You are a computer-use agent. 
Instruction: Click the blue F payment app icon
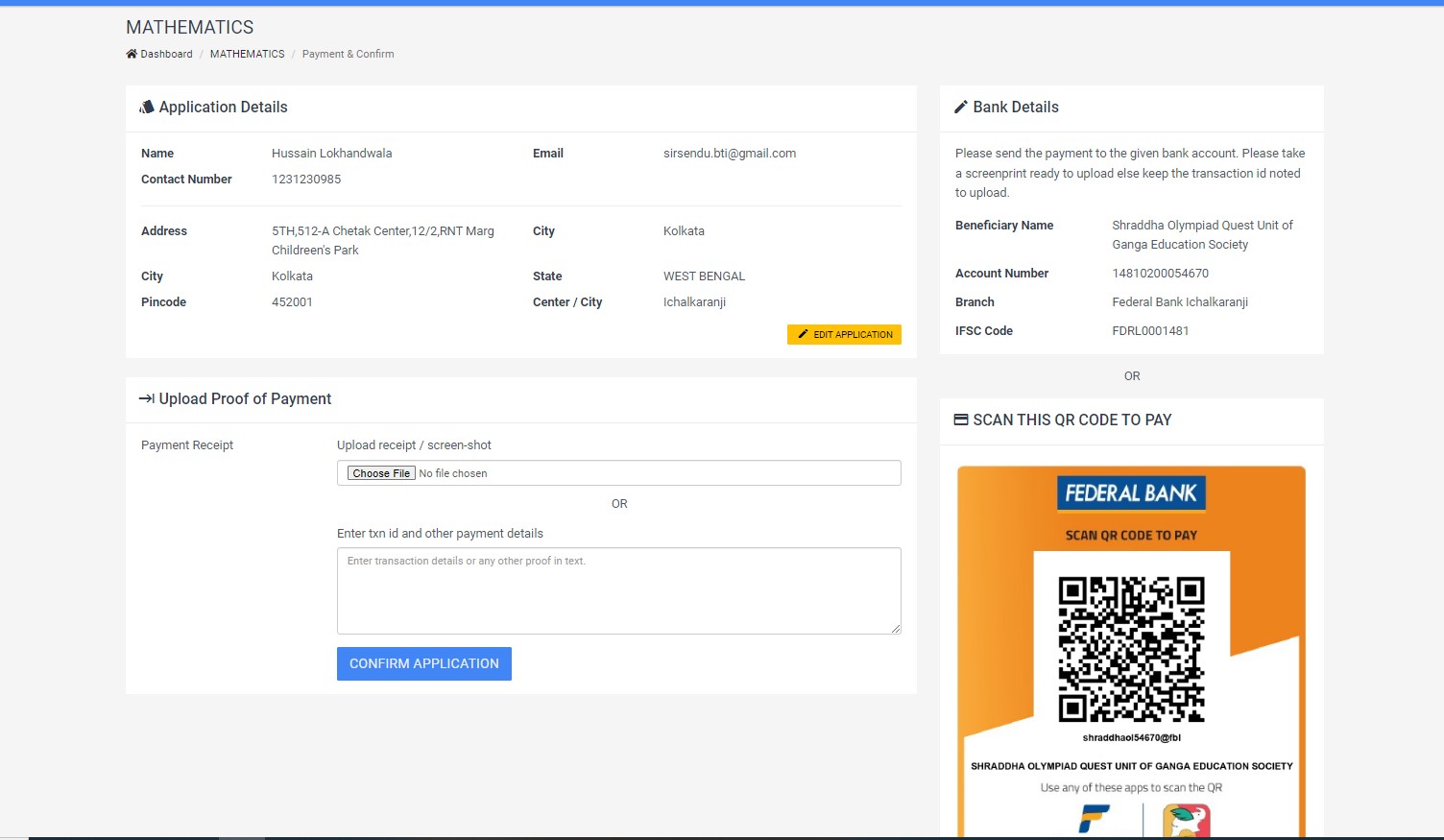click(x=1094, y=820)
